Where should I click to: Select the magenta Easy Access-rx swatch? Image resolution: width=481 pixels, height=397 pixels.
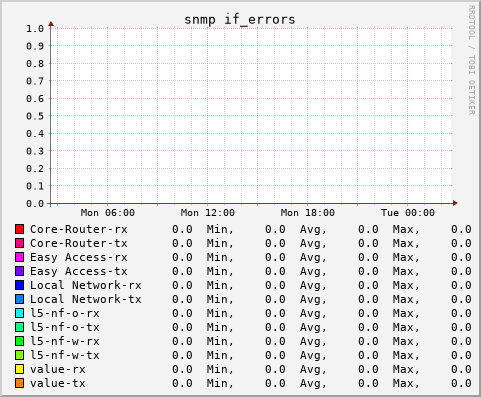click(x=20, y=257)
